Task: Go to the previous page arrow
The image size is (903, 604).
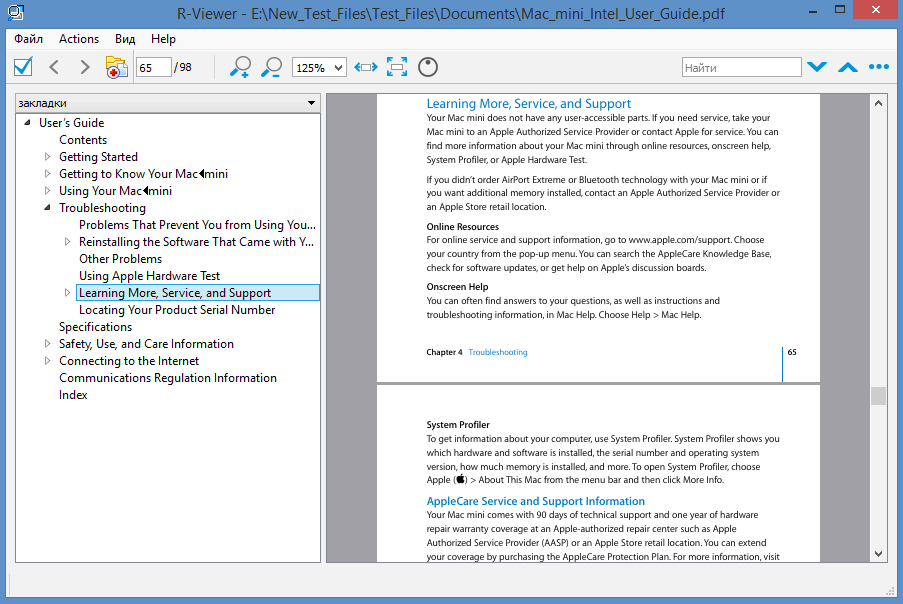Action: pyautogui.click(x=54, y=67)
